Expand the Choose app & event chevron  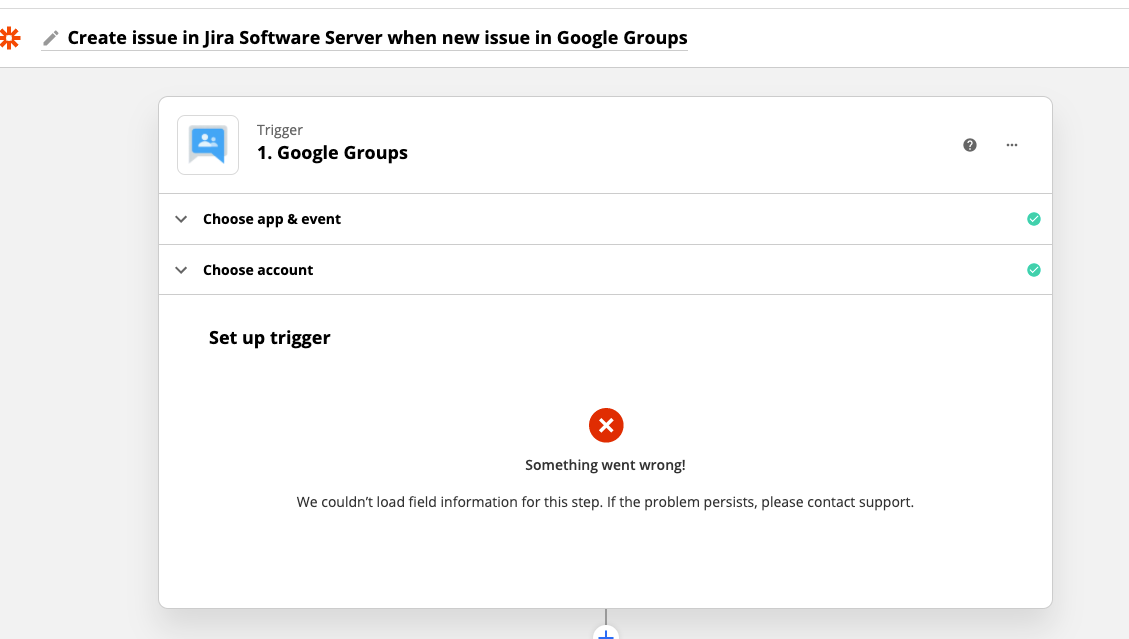[x=181, y=219]
